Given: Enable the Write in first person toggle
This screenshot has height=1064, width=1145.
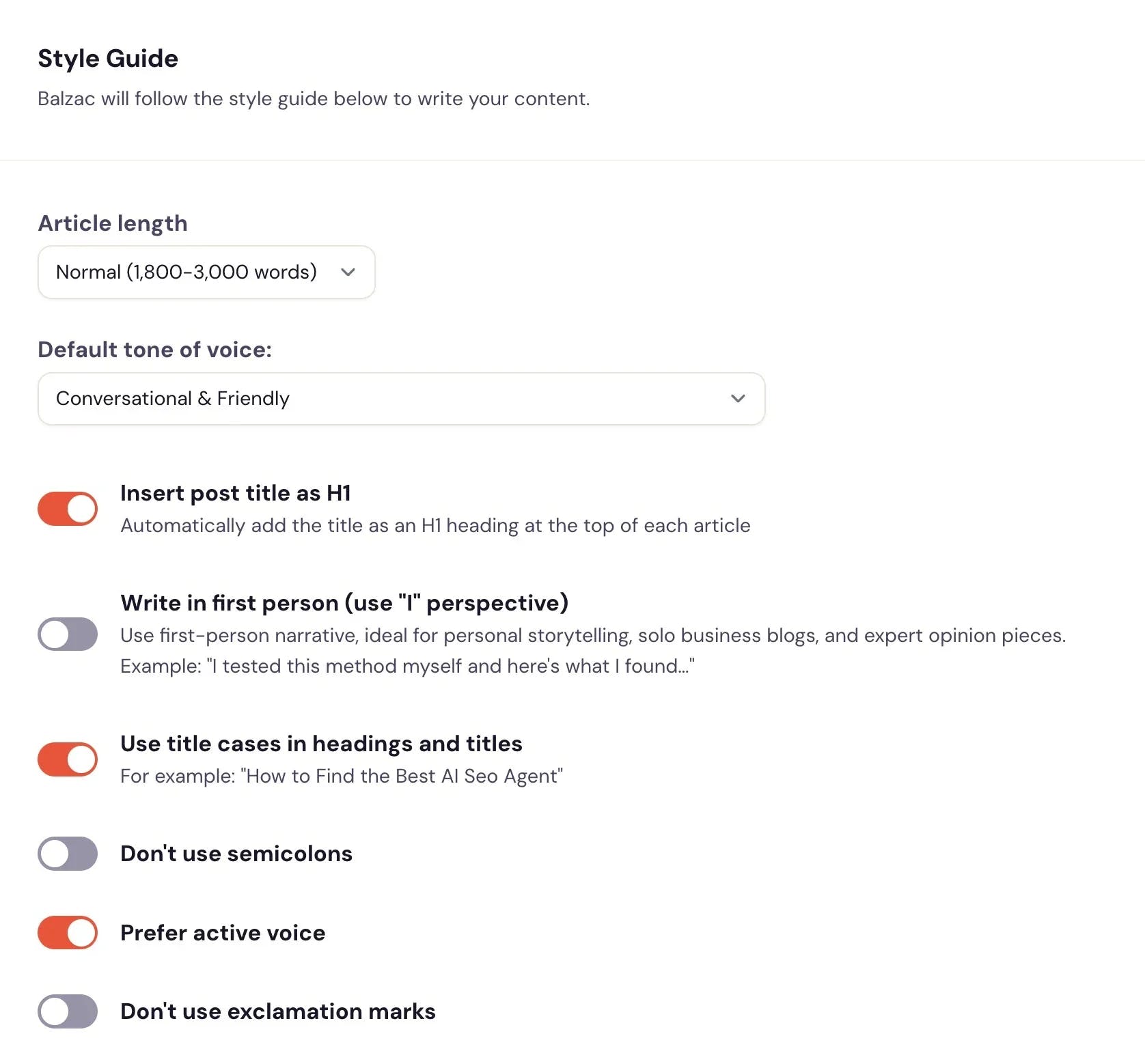Looking at the screenshot, I should coord(68,634).
